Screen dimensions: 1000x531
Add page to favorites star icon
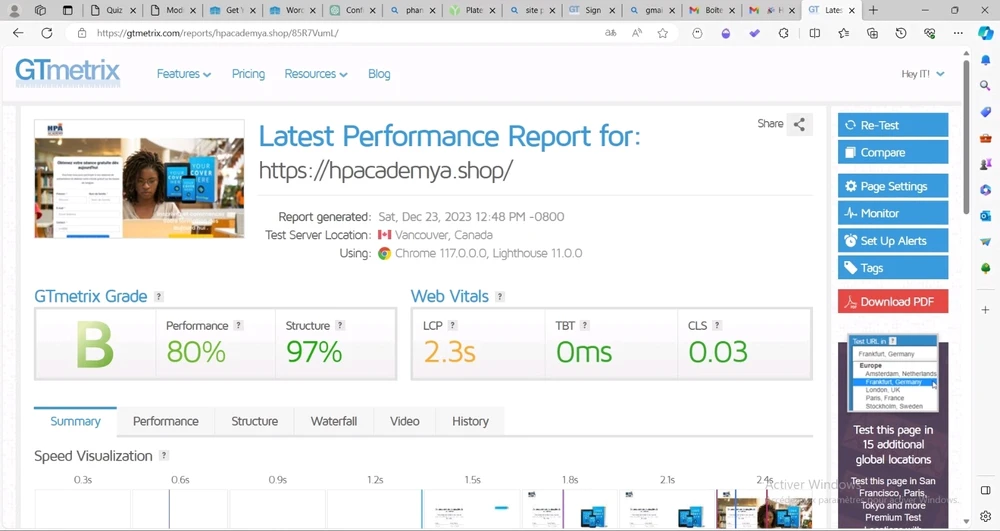662,33
